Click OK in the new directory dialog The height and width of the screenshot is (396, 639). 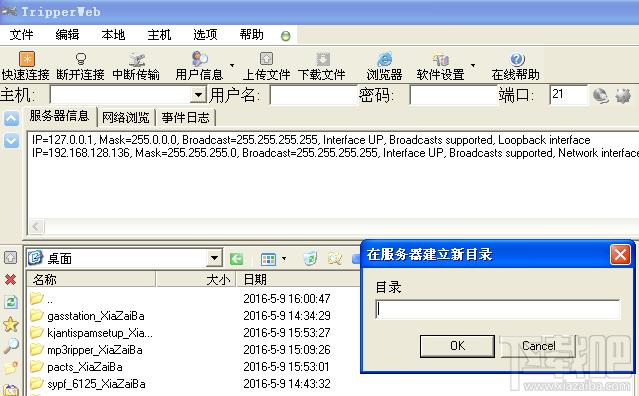(x=457, y=346)
